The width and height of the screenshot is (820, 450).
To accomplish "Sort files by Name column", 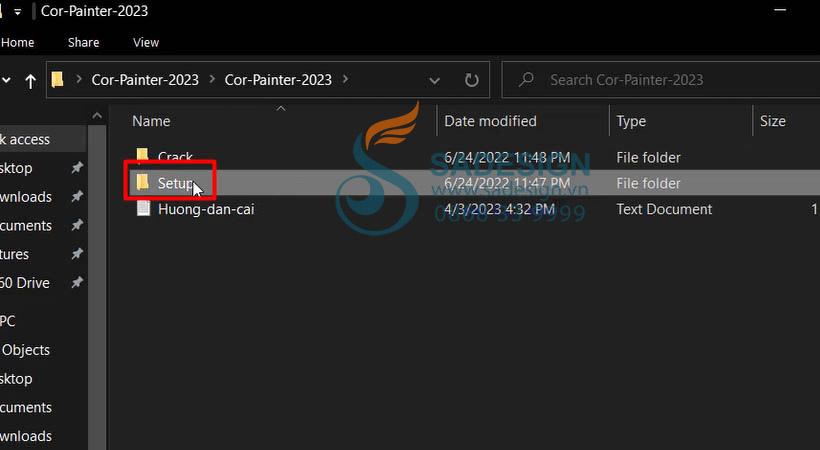I will click(x=151, y=121).
